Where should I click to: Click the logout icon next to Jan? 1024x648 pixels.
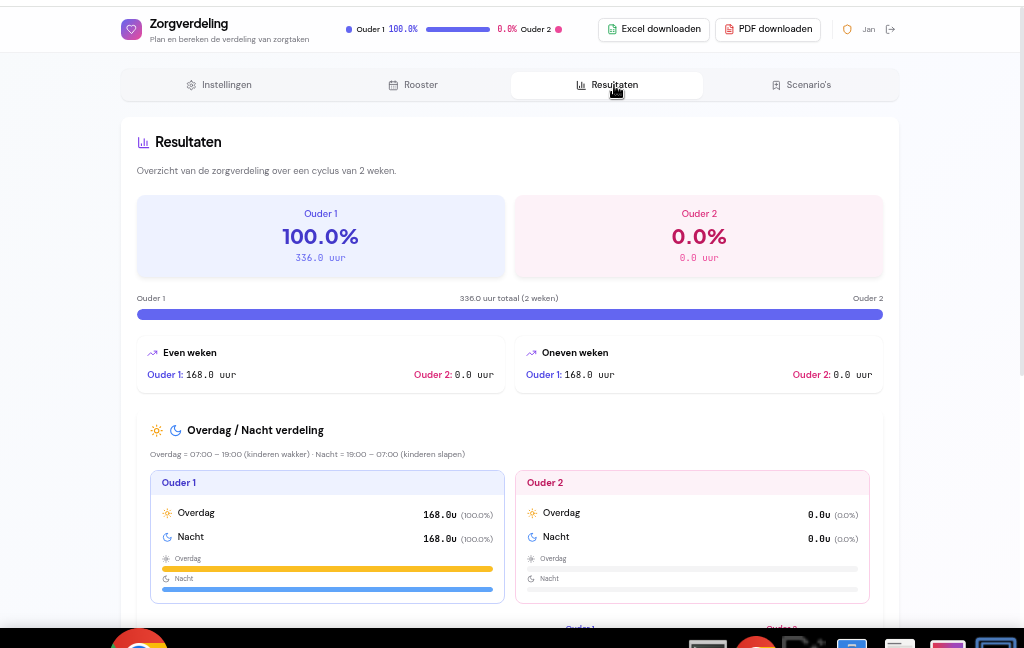pos(890,30)
